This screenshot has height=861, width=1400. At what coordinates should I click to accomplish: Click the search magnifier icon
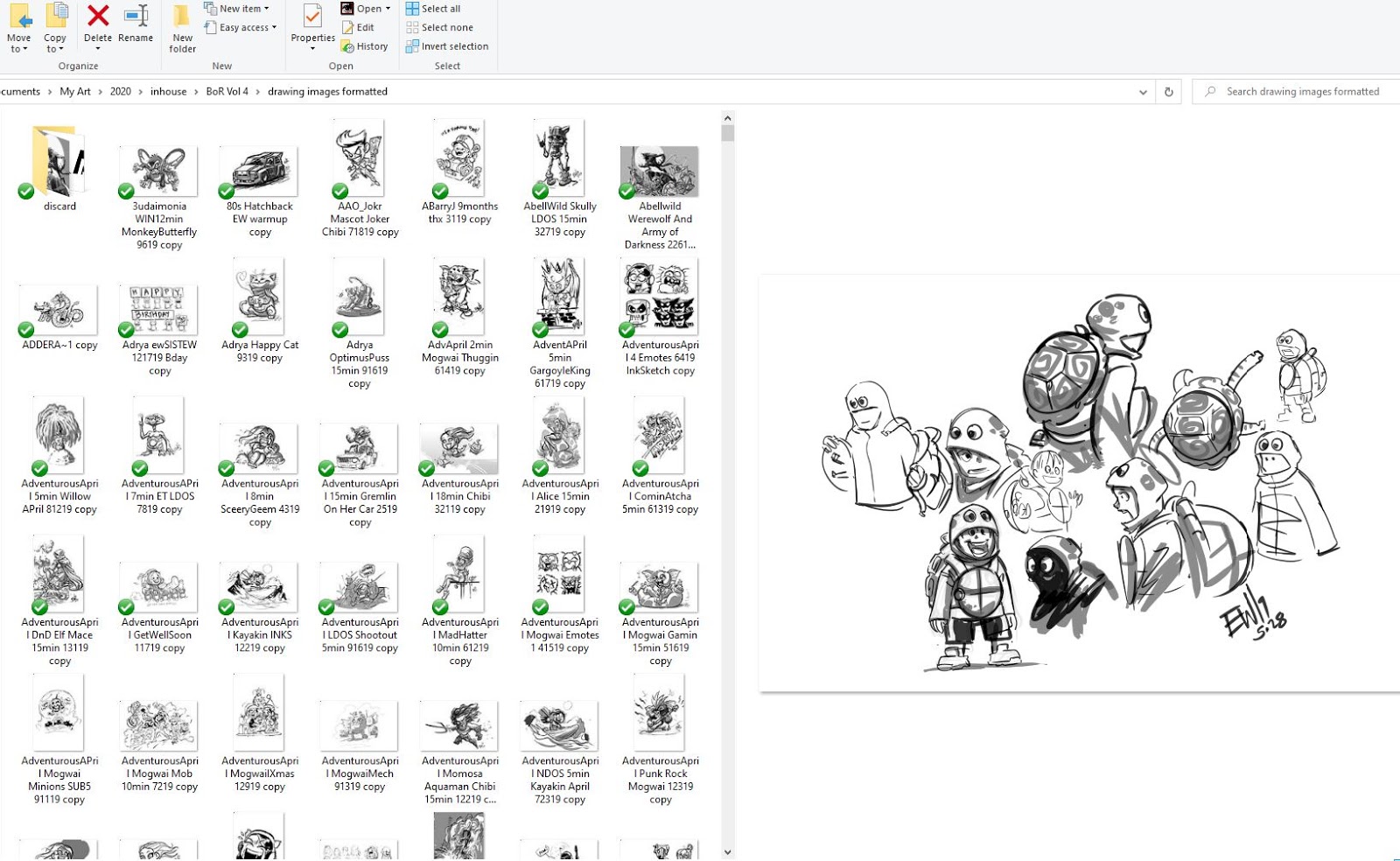click(1210, 92)
